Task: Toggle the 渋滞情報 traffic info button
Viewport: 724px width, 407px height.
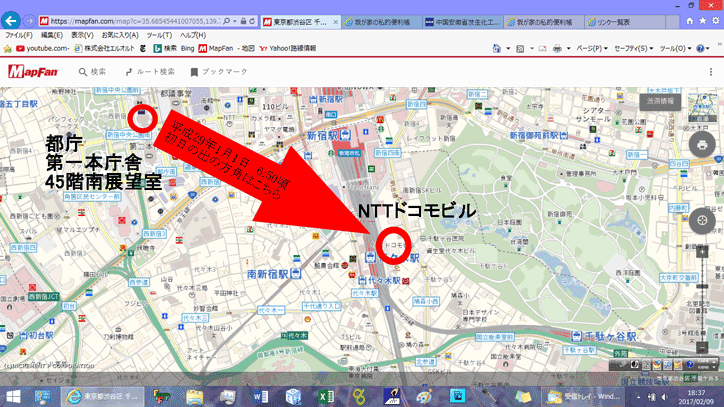Action: (x=660, y=101)
